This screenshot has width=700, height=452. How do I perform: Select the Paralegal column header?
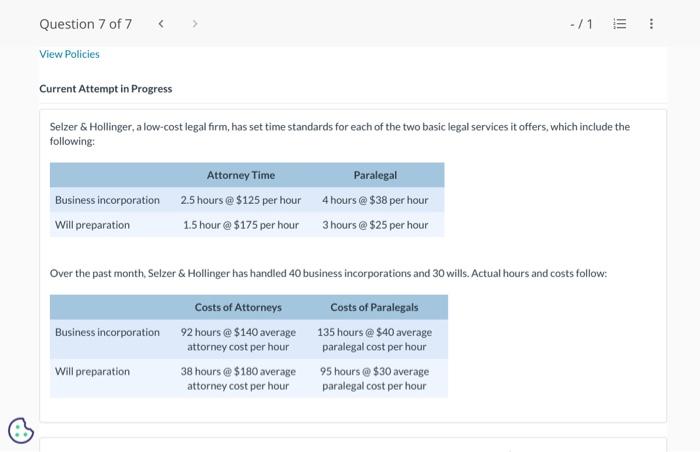[x=375, y=175]
